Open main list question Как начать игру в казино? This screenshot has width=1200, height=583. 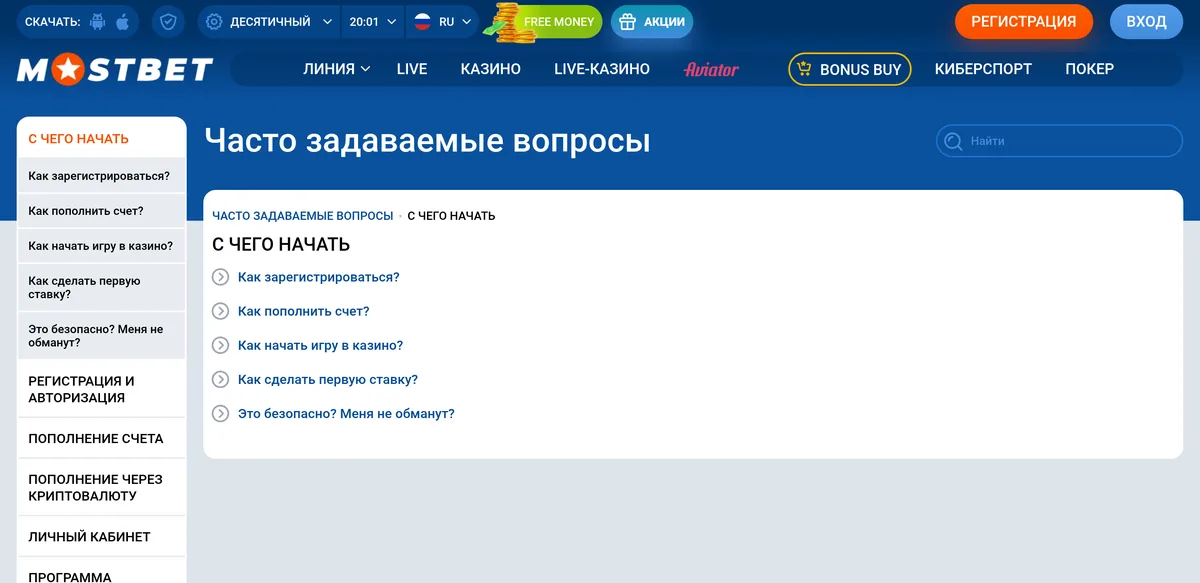(x=321, y=345)
